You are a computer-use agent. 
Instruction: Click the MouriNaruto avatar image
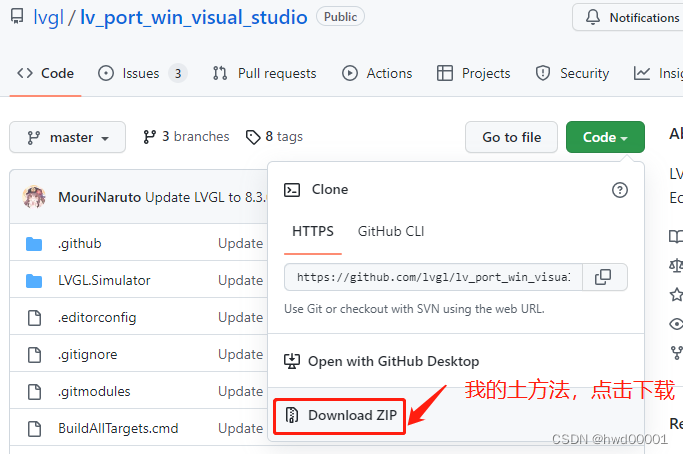[34, 197]
